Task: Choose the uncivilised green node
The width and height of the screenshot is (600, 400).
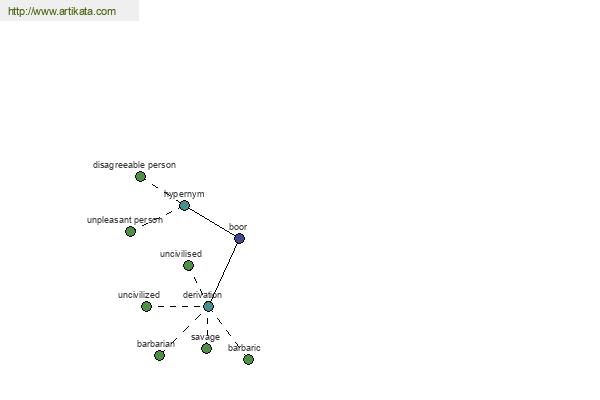Action: click(x=188, y=265)
